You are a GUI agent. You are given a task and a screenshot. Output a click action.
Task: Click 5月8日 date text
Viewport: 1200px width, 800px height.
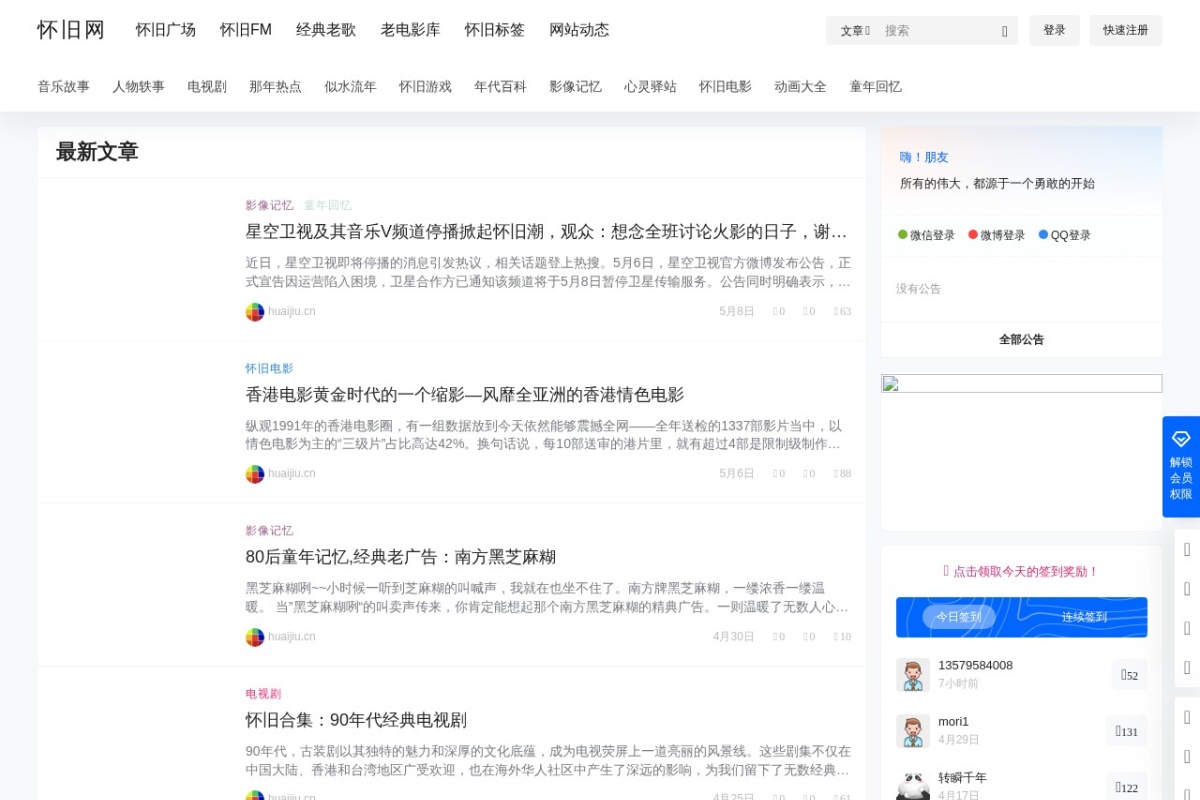[x=737, y=312]
